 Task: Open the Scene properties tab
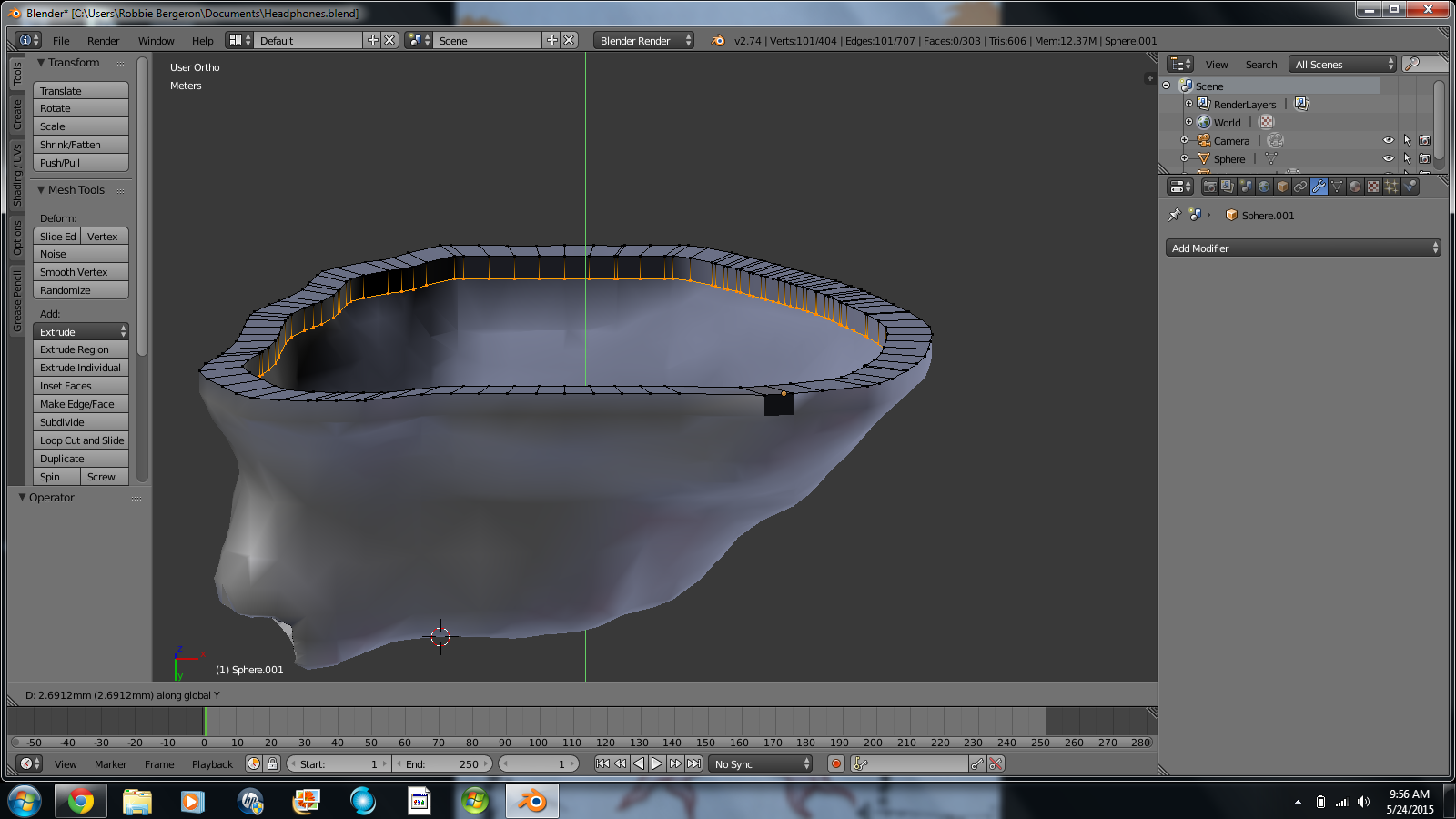tap(1246, 187)
